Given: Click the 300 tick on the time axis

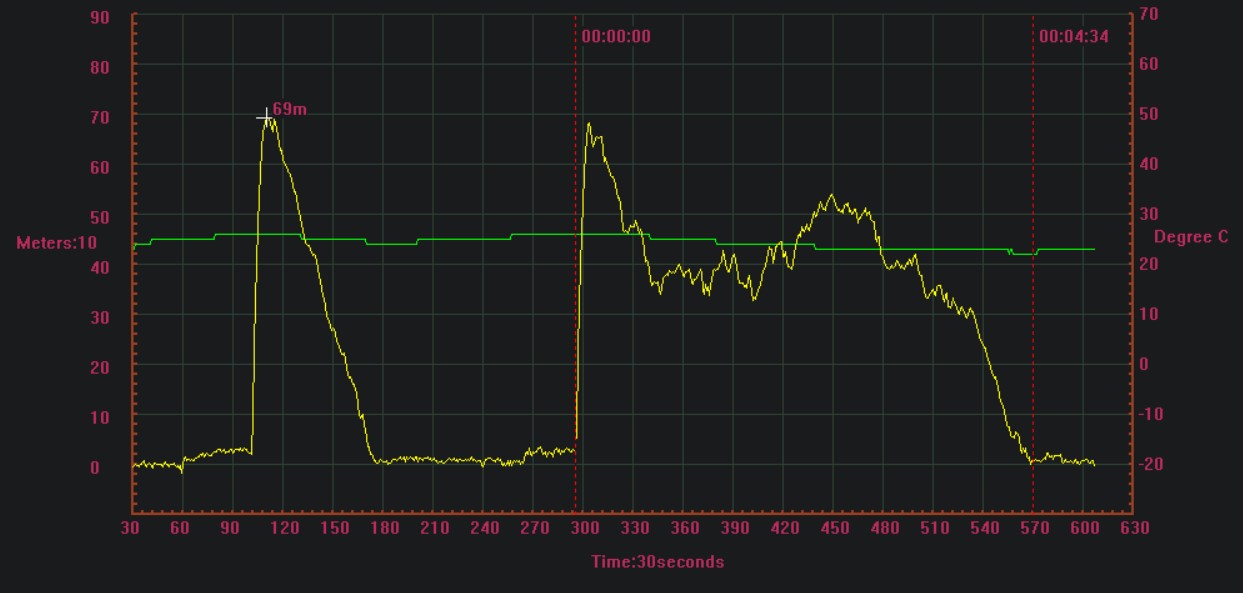Looking at the screenshot, I should (x=584, y=528).
